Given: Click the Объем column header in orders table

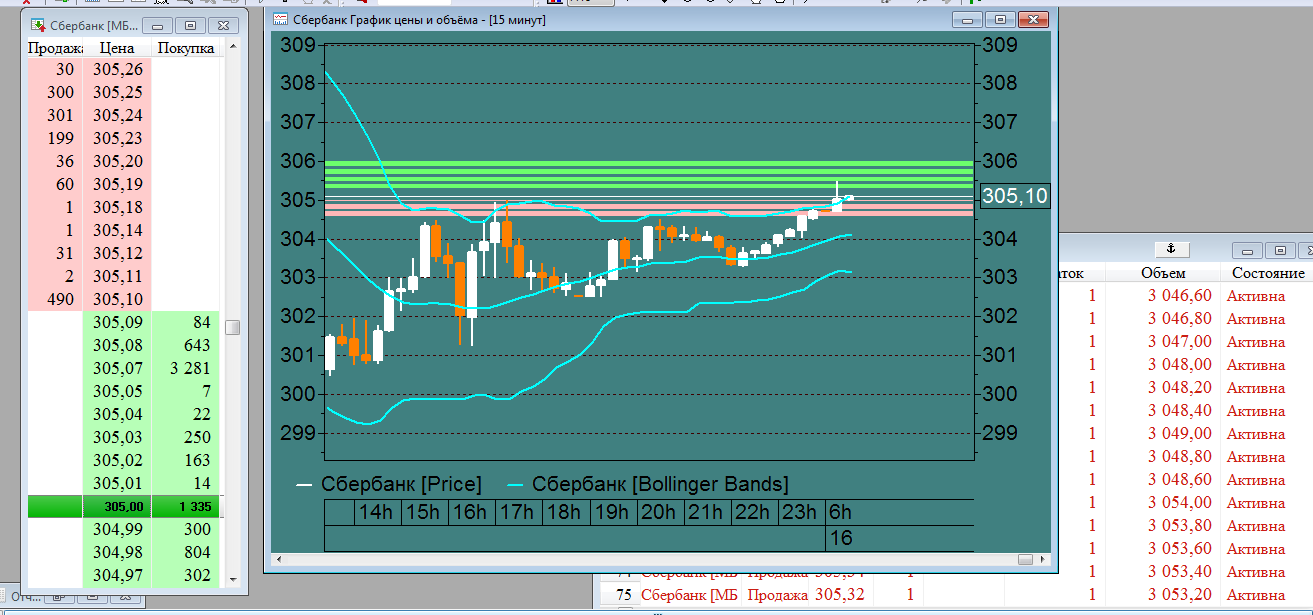Looking at the screenshot, I should [1162, 273].
